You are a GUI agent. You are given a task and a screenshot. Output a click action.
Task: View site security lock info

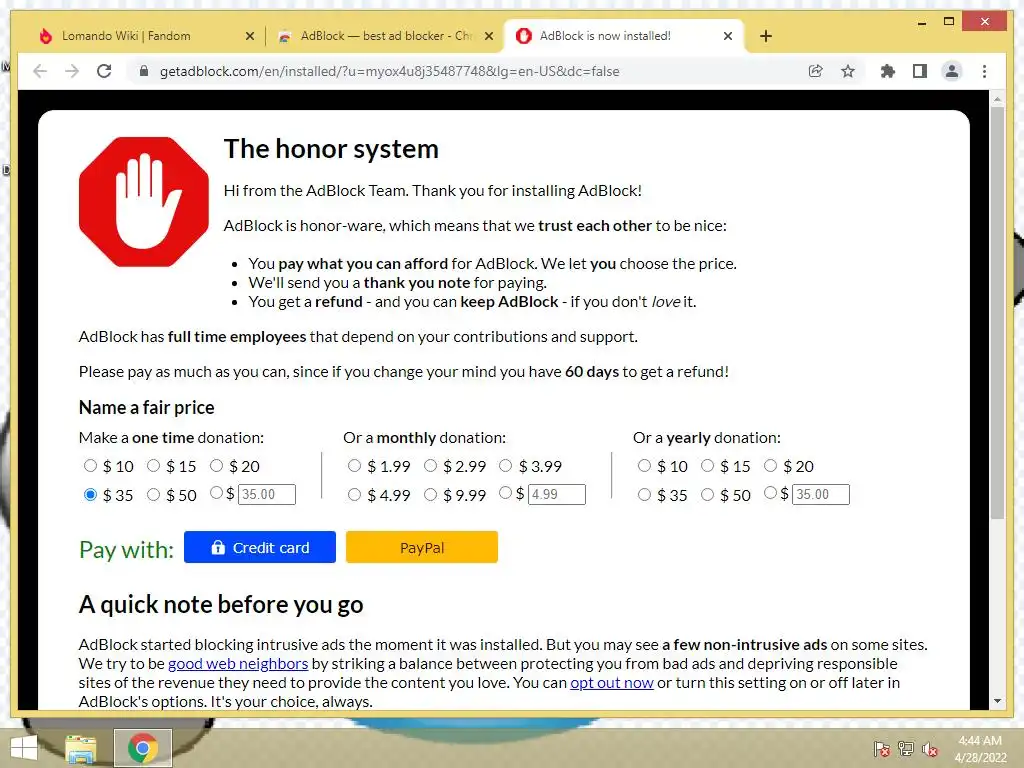144,71
